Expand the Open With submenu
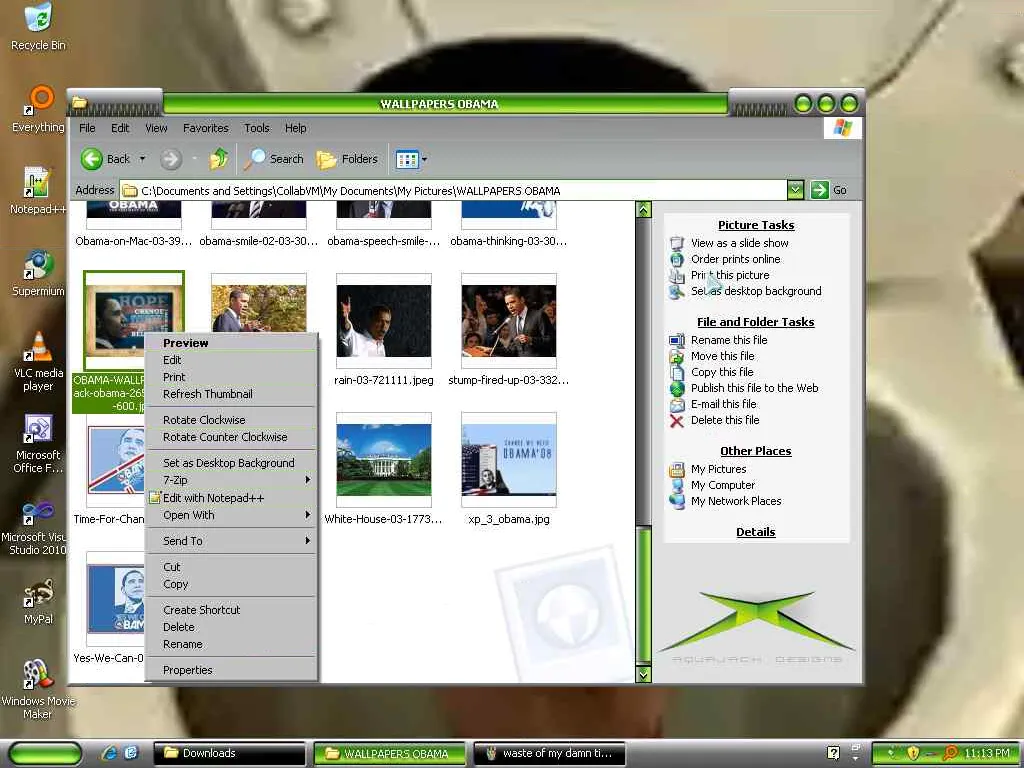The width and height of the screenshot is (1024, 768). tap(231, 515)
